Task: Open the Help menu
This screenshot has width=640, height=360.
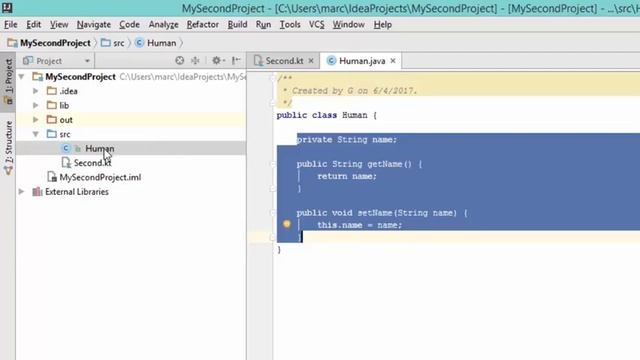Action: click(382, 24)
